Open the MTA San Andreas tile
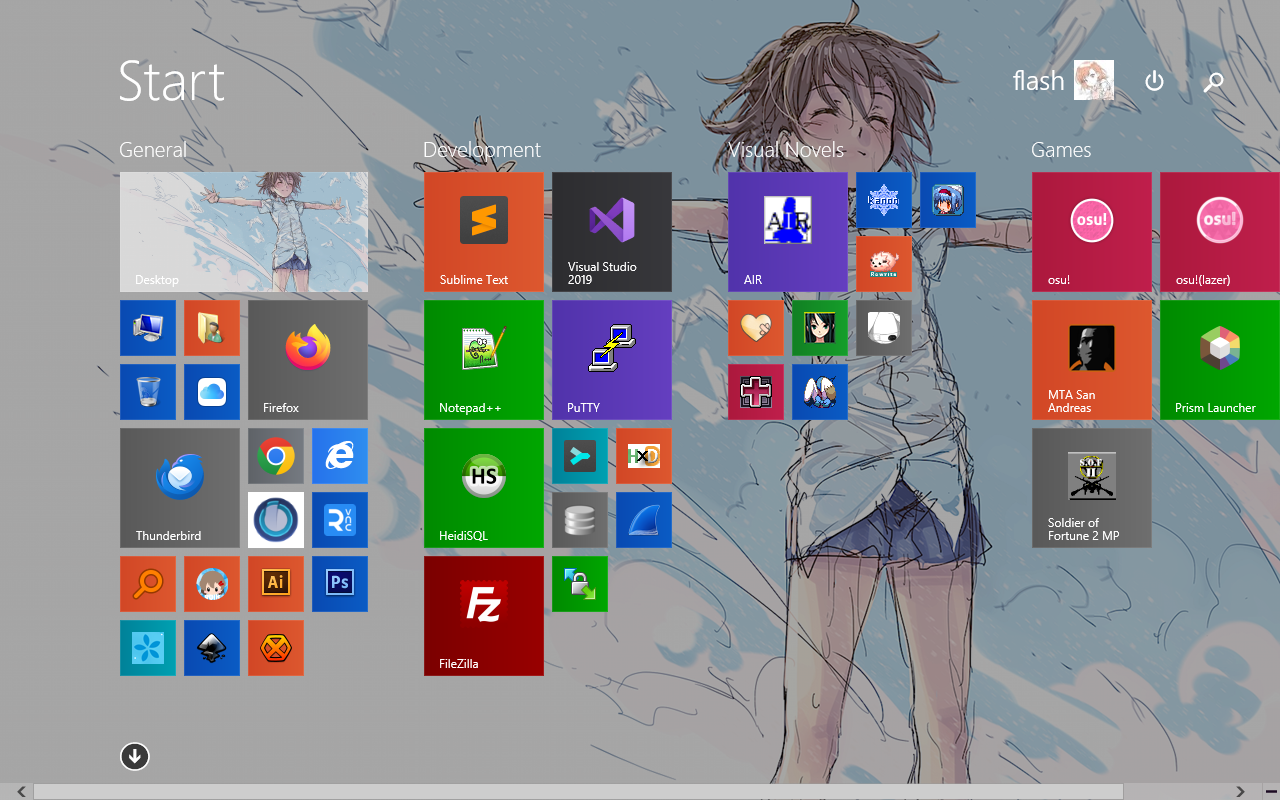This screenshot has height=800, width=1280. pyautogui.click(x=1092, y=360)
